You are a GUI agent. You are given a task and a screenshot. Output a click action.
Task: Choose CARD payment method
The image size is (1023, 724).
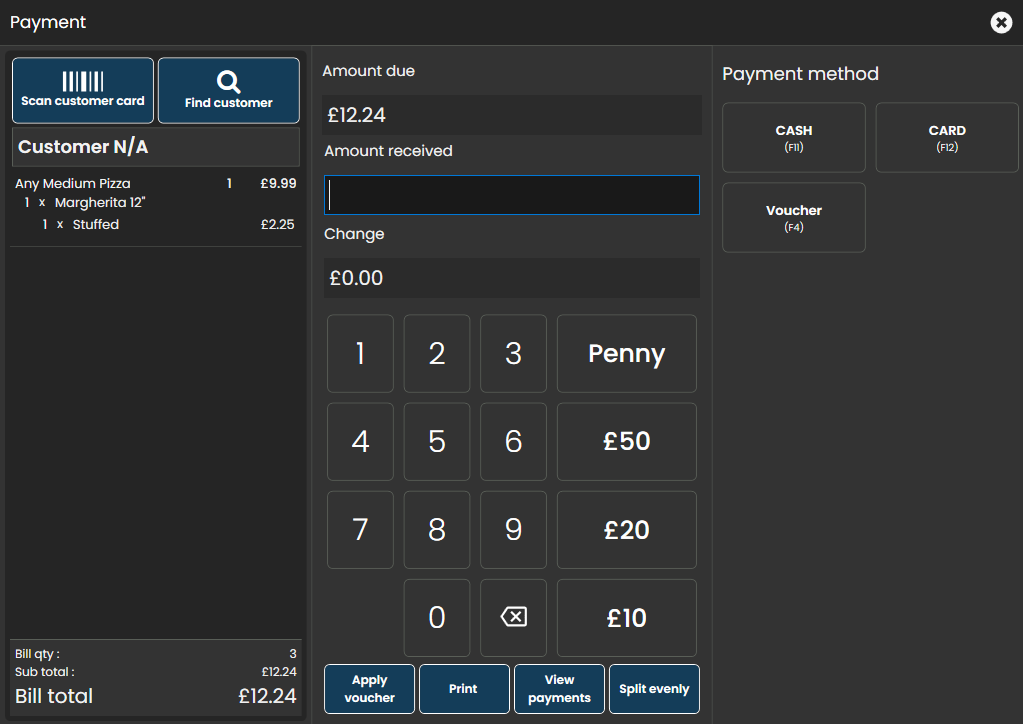(x=947, y=137)
